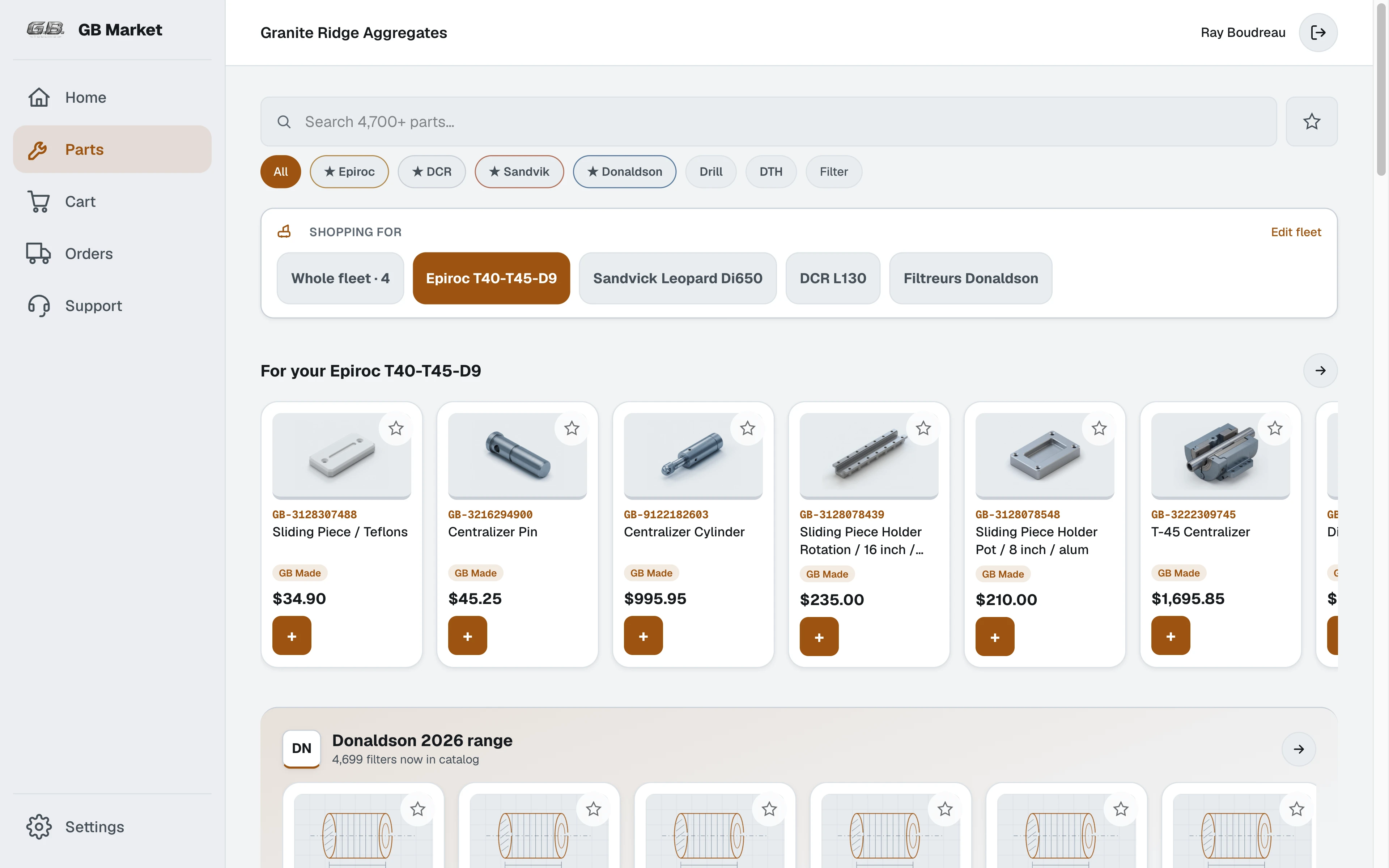Screen dimensions: 1389x868
Task: Select the Drill category chip
Action: coord(710,172)
